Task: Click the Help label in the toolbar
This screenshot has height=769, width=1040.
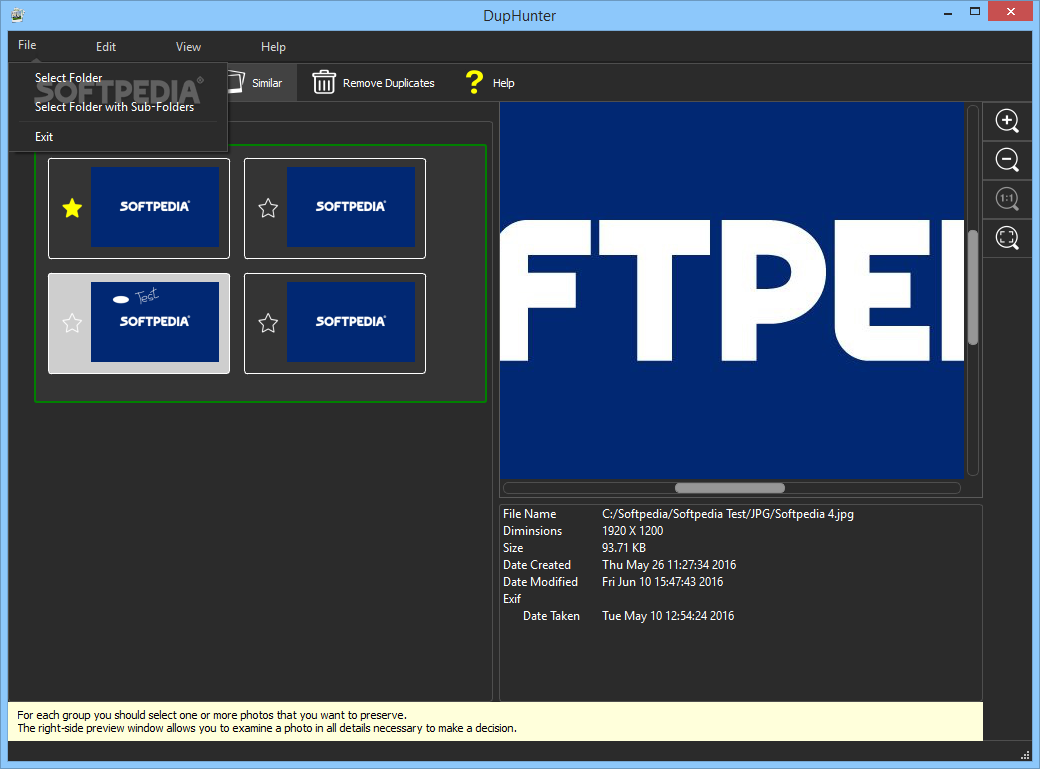Action: [x=503, y=83]
